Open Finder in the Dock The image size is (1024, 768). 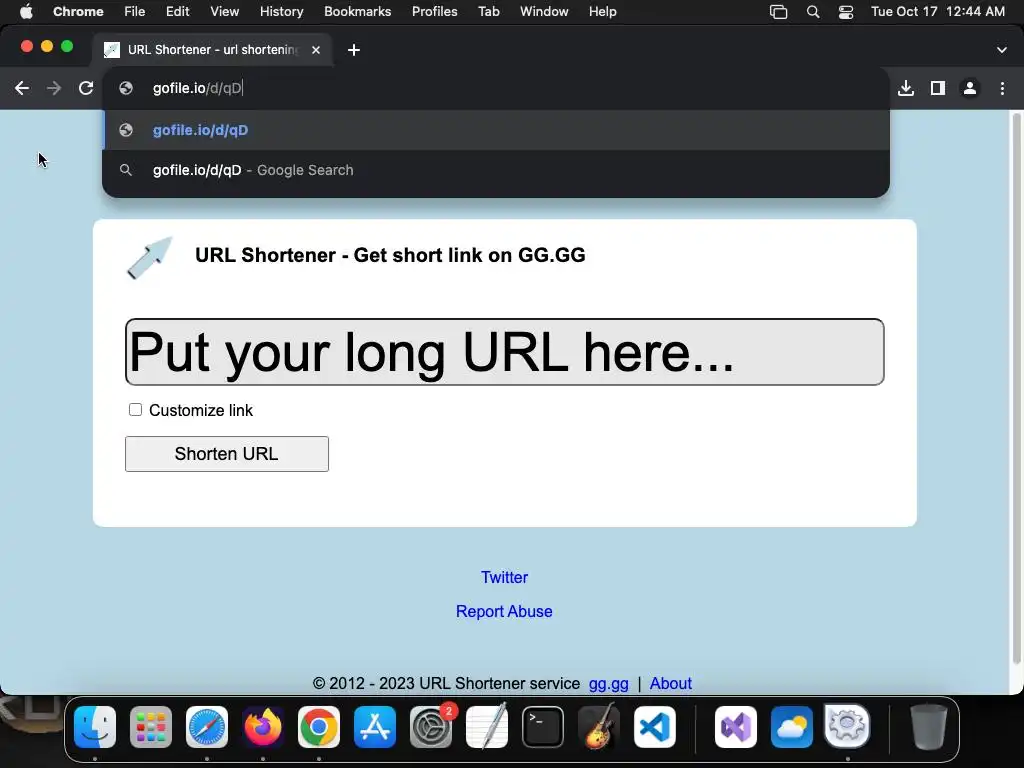95,727
